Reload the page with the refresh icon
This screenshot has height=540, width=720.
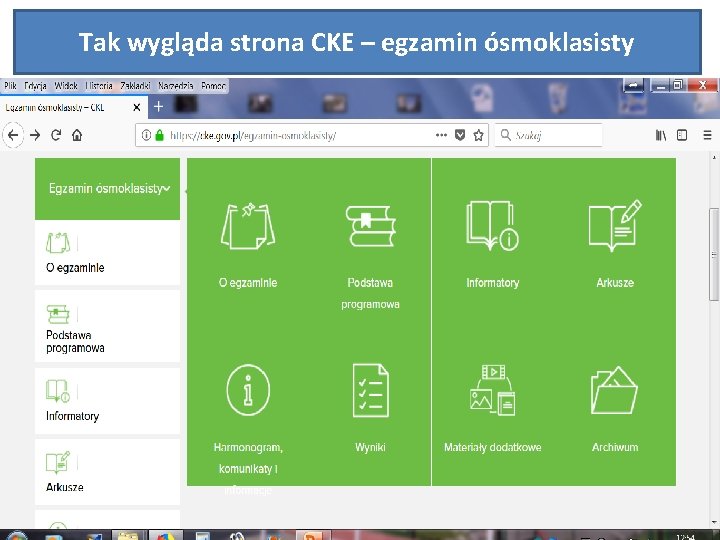point(56,135)
